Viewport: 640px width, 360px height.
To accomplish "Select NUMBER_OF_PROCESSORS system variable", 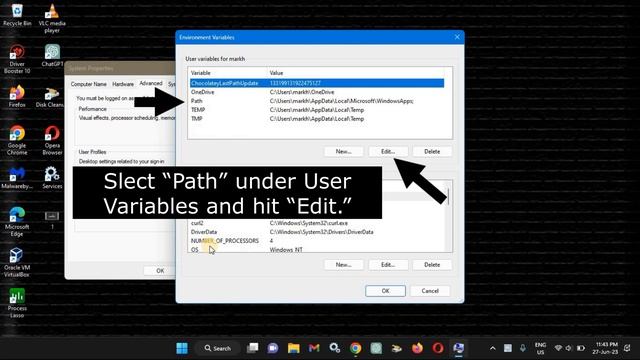I will [x=317, y=241].
